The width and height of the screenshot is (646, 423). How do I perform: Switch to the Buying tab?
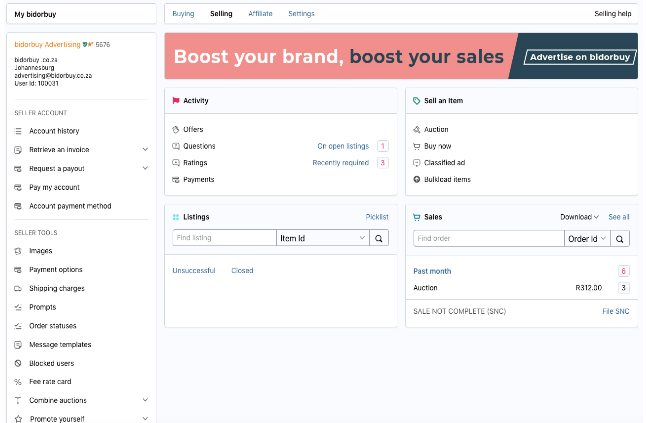[183, 14]
